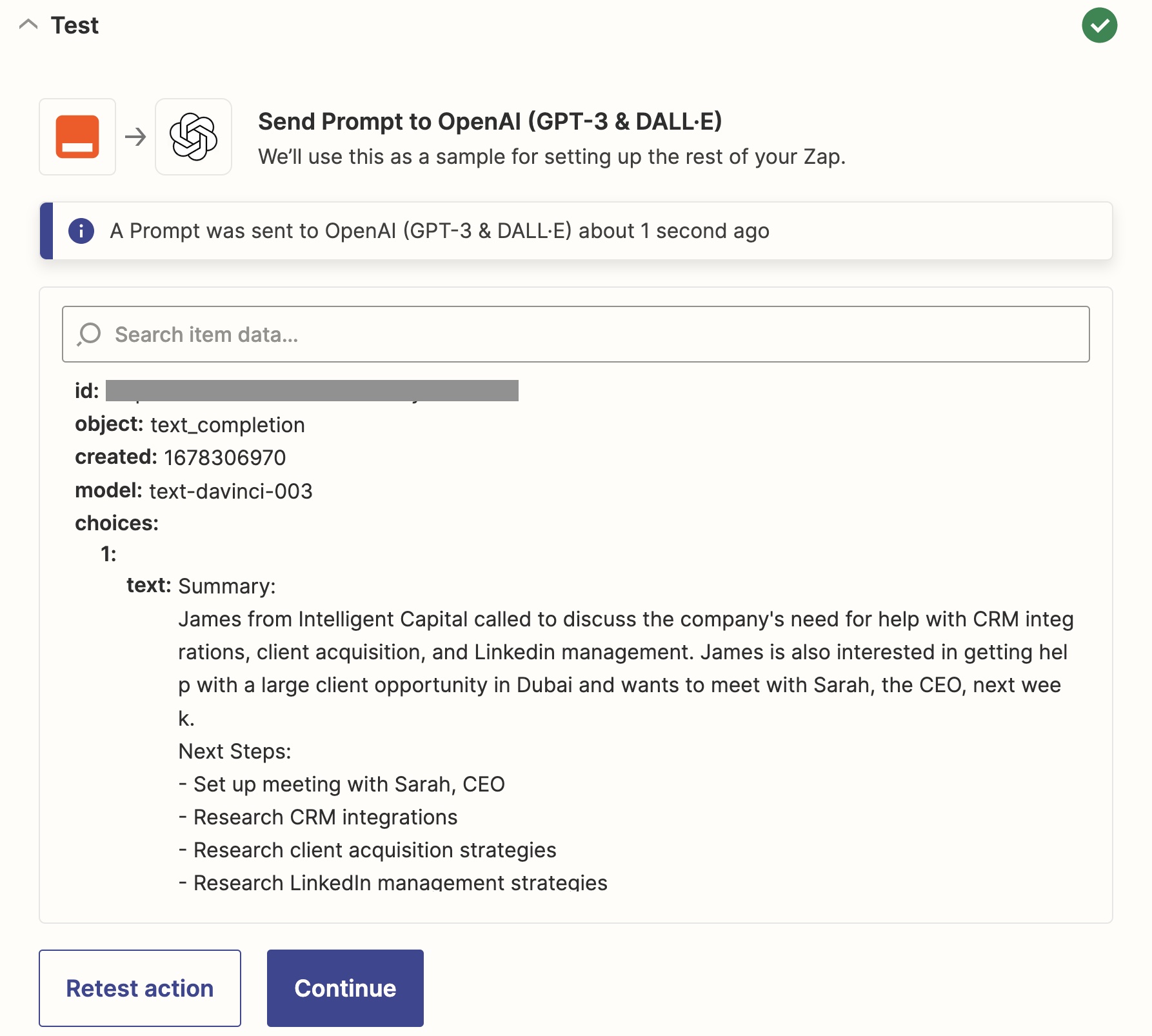Click the Continue button
Image resolution: width=1152 pixels, height=1036 pixels.
tap(344, 988)
